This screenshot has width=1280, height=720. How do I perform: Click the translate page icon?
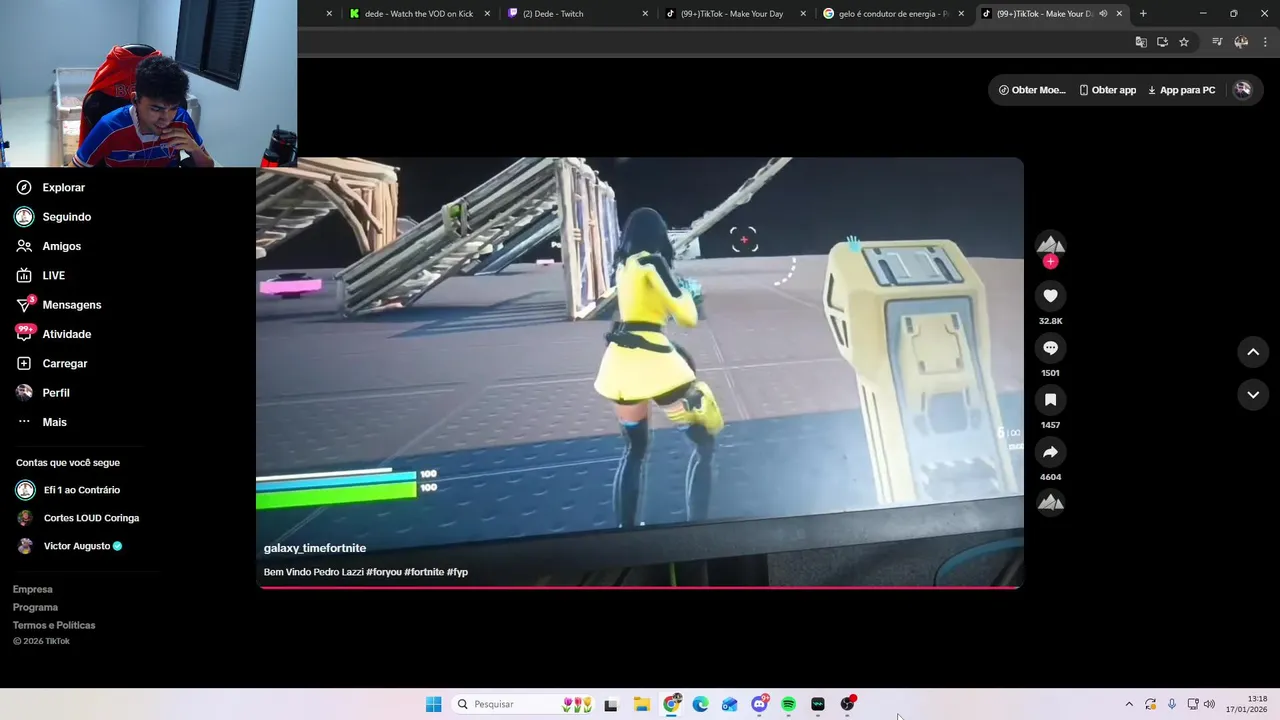tap(1141, 42)
